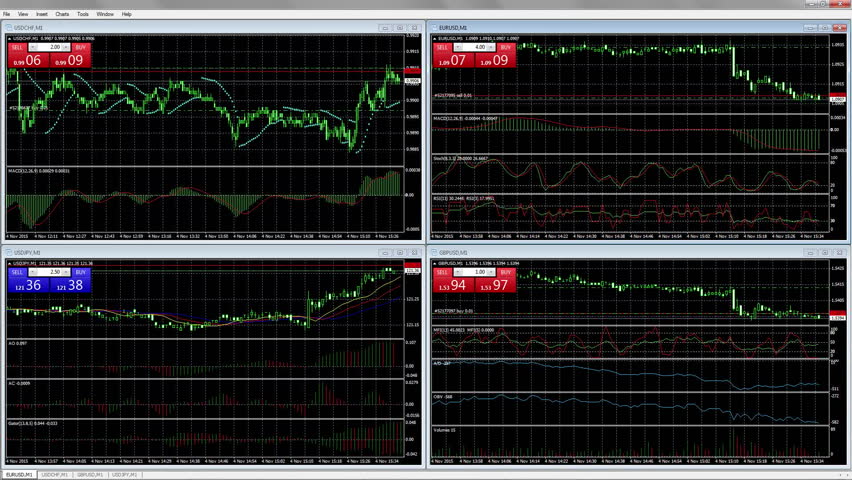Click the MACD label in USDCHF chart
The width and height of the screenshot is (852, 480).
(x=39, y=171)
